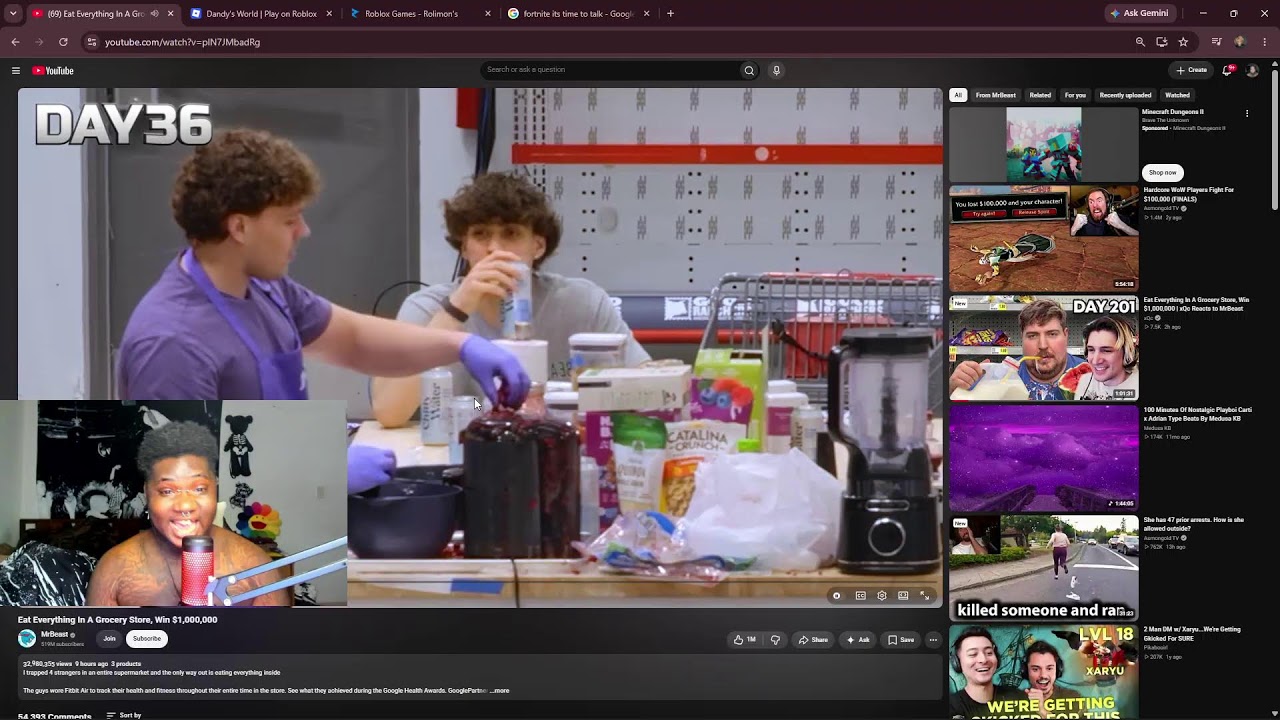Share the video

pos(813,640)
